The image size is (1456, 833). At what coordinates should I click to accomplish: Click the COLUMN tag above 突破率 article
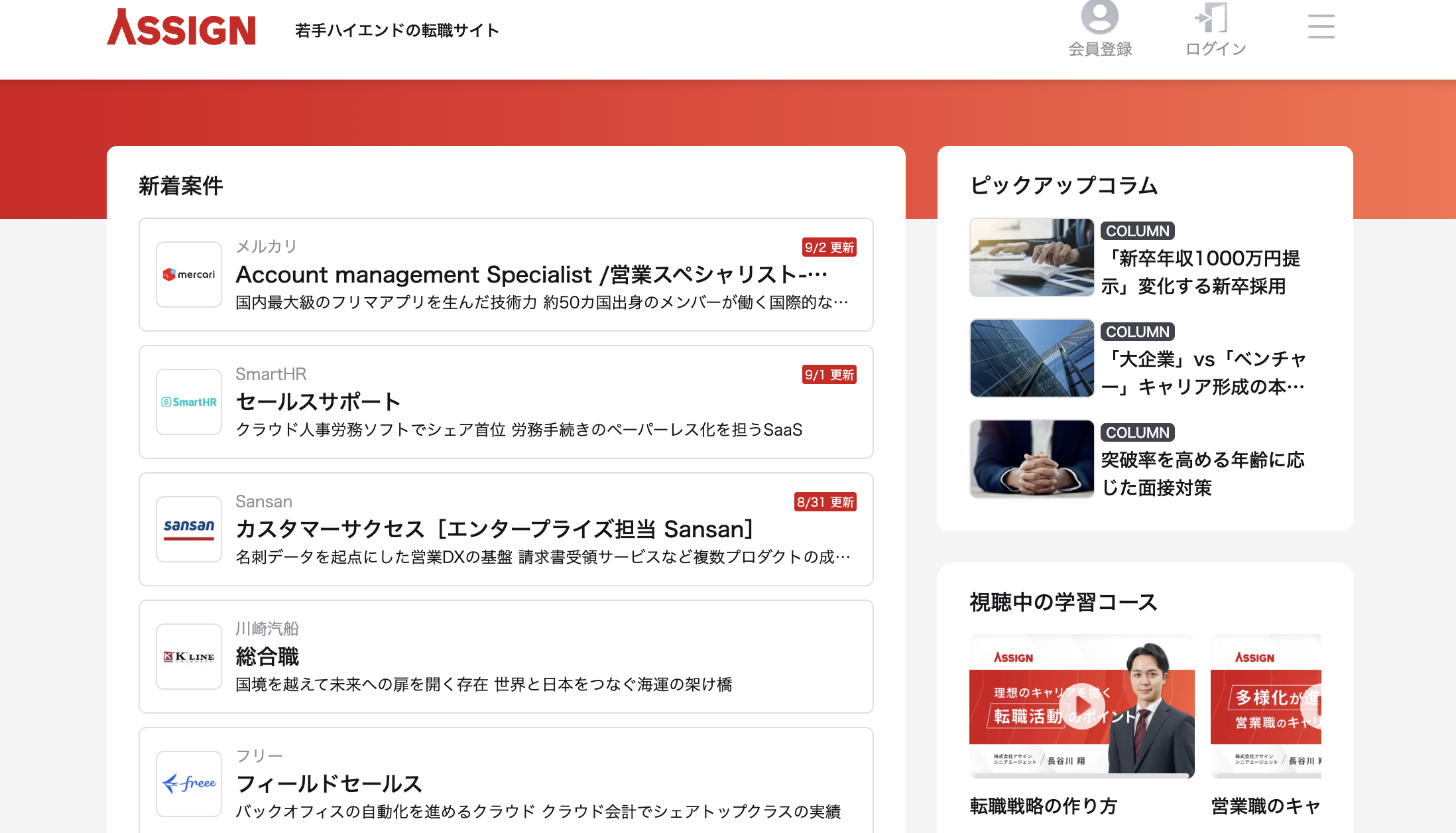click(1138, 432)
